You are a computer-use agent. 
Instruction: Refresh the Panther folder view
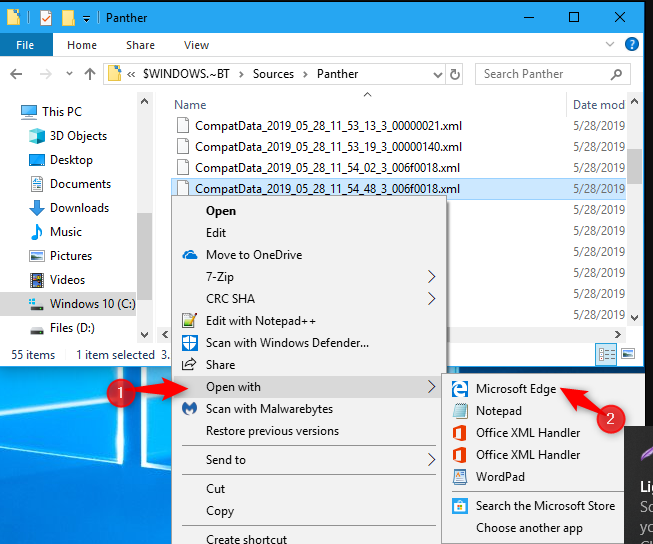click(455, 75)
